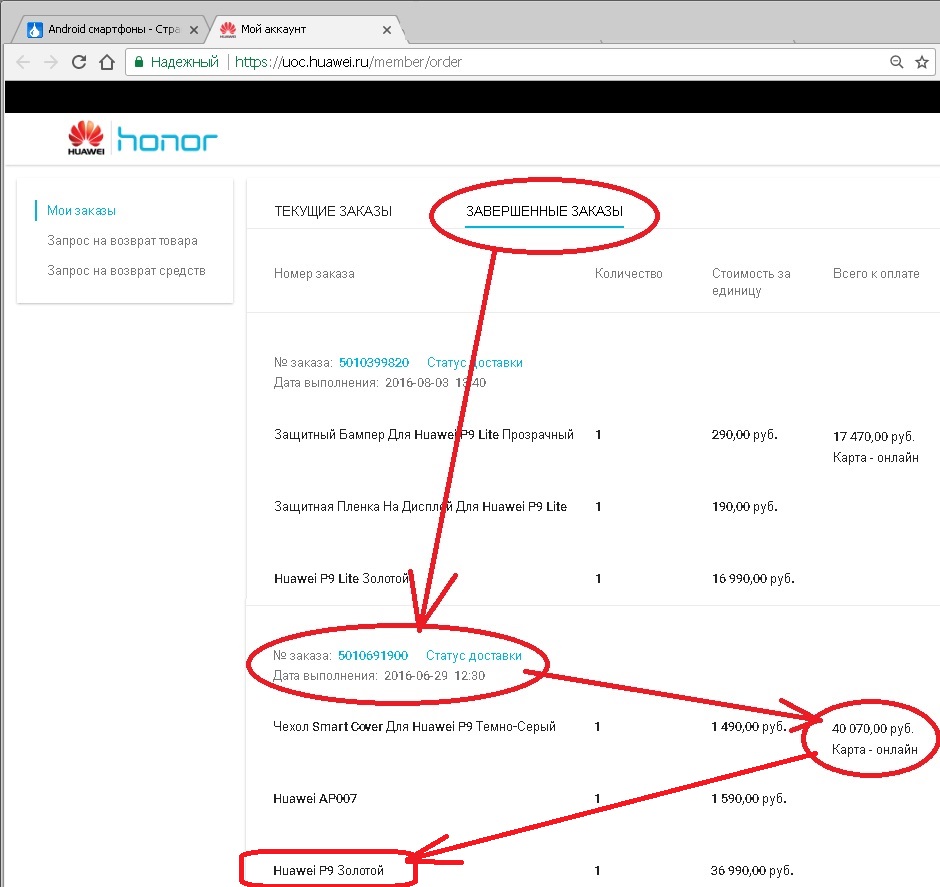Close the Мой аккаунт tab
Screen dimensions: 940x887
point(387,30)
